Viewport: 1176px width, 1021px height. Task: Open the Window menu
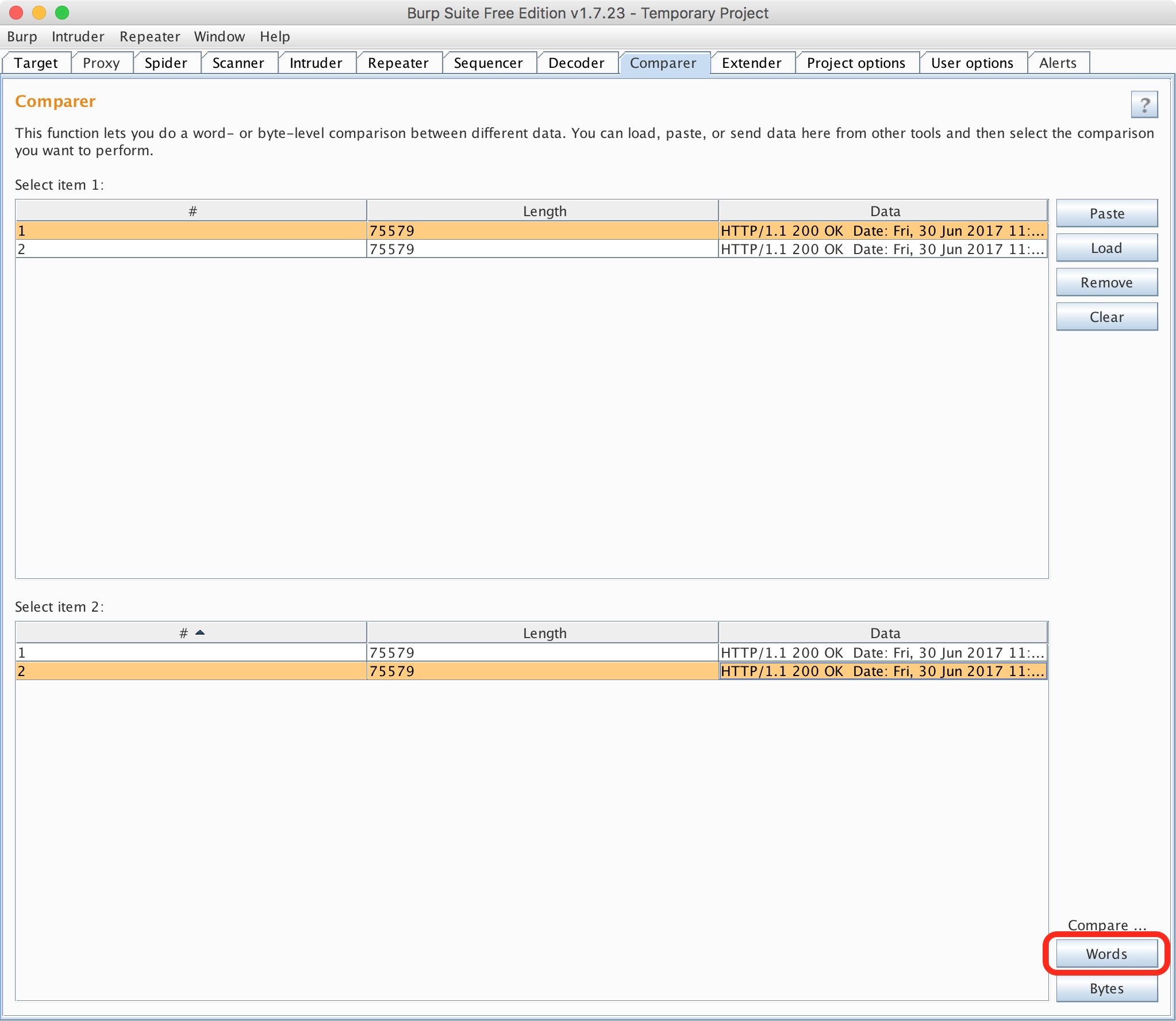[219, 36]
